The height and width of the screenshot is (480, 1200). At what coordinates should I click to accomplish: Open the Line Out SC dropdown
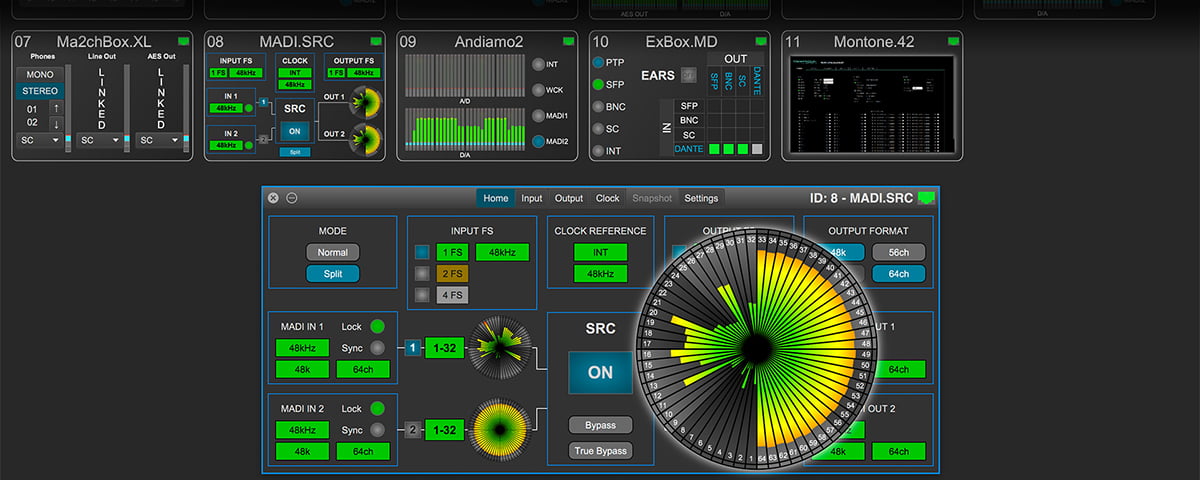pyautogui.click(x=97, y=141)
